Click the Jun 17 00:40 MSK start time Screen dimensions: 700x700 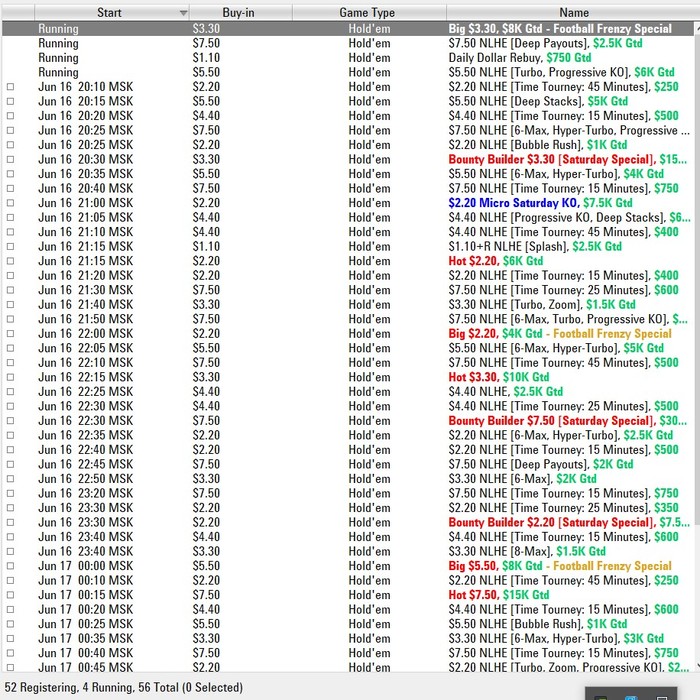point(86,653)
